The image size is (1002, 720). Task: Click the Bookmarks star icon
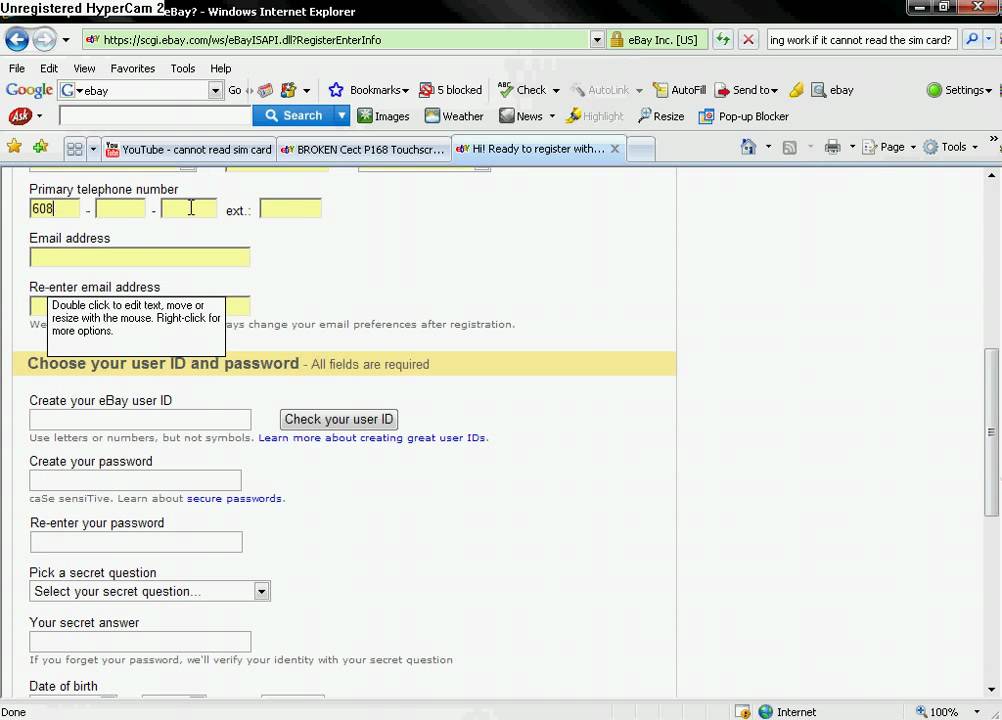click(335, 90)
